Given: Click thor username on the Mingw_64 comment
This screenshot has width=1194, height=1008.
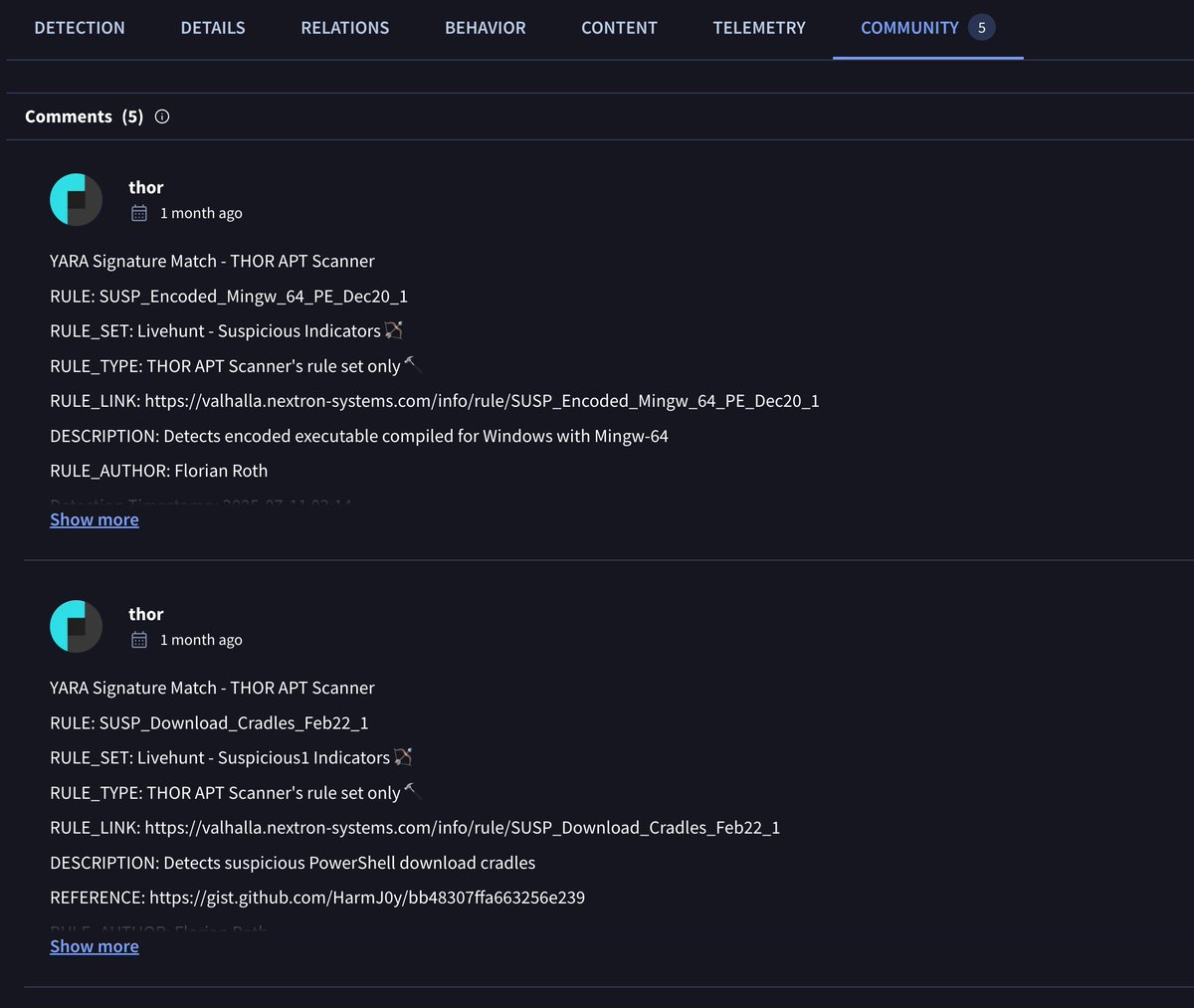Looking at the screenshot, I should (146, 187).
